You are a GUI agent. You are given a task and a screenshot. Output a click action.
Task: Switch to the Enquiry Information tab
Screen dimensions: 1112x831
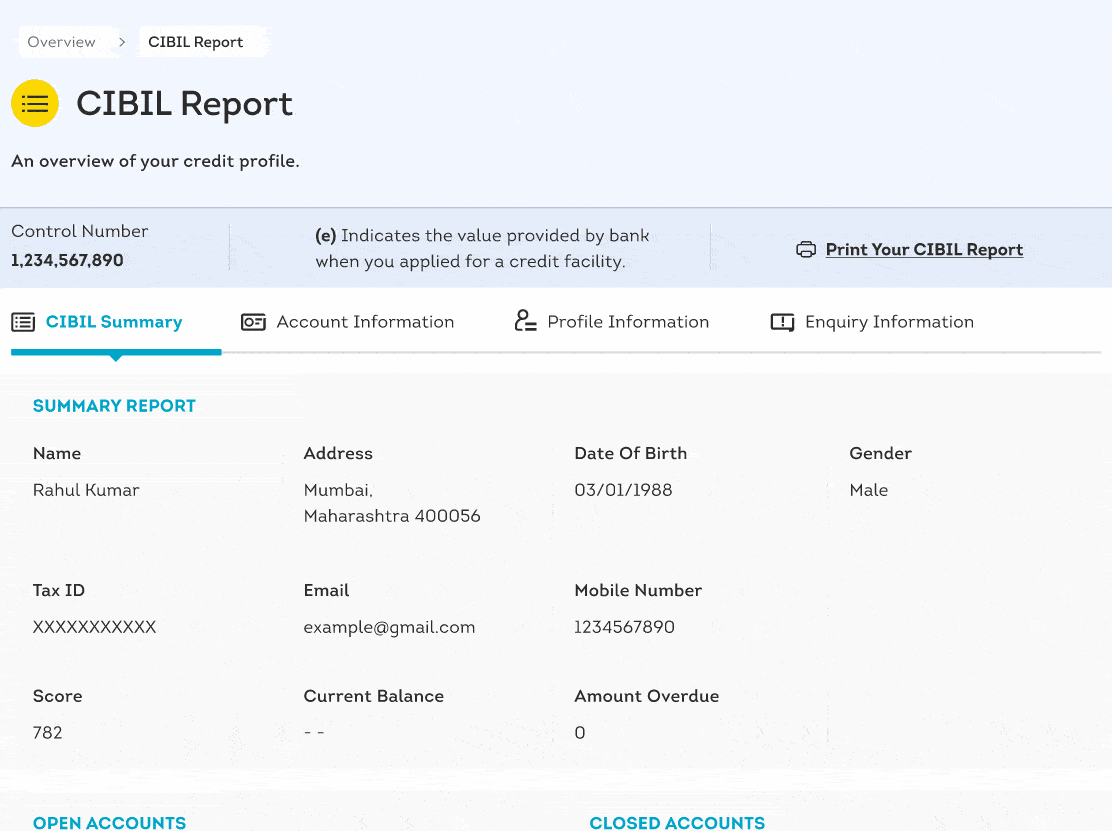[872, 323]
